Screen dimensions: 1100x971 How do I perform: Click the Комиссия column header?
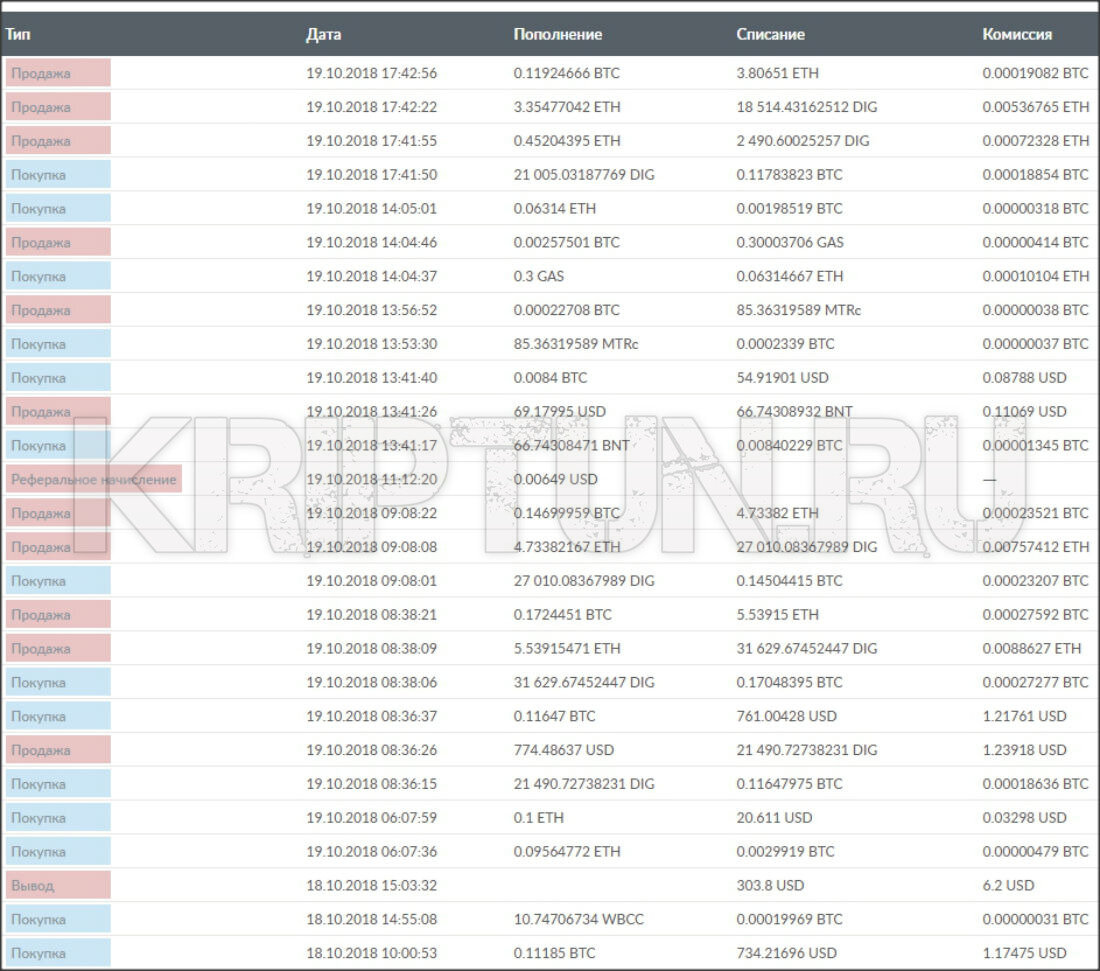[1017, 34]
